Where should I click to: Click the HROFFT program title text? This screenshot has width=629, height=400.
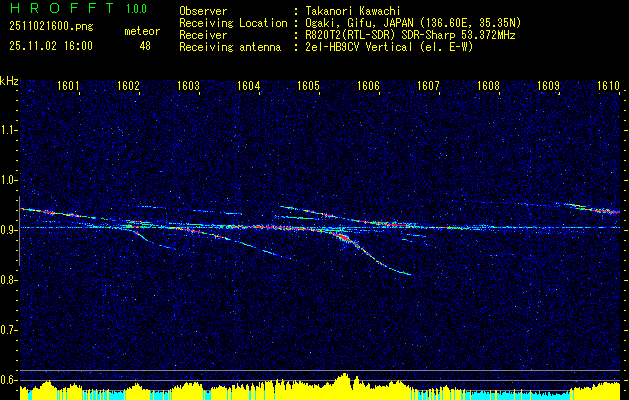(x=63, y=8)
